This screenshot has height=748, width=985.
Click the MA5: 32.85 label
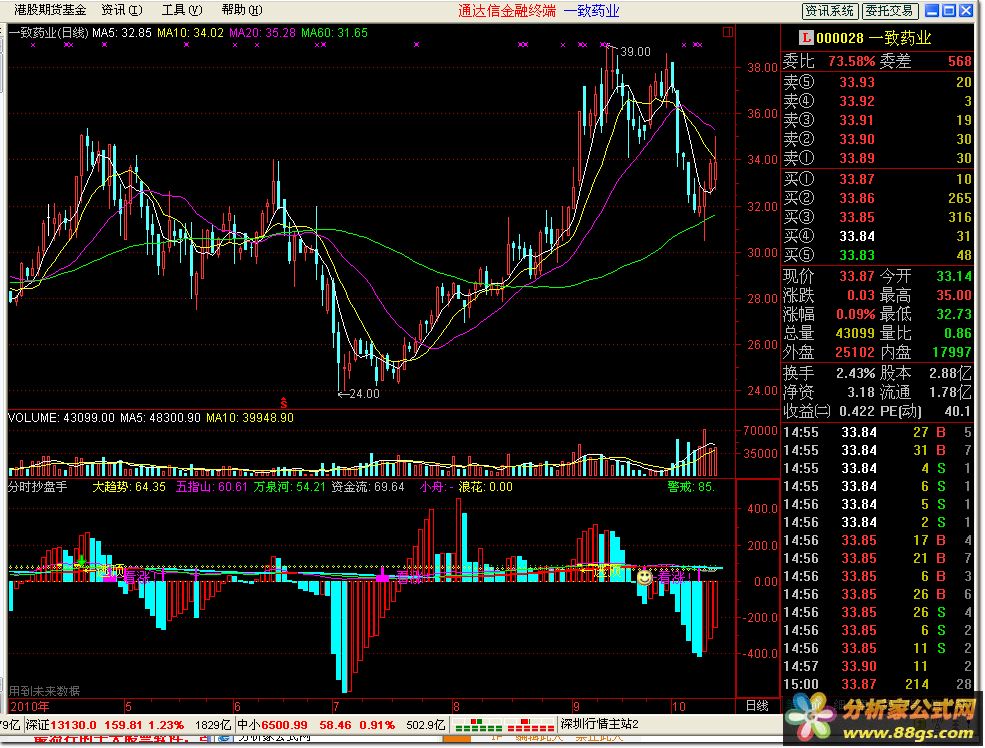[122, 33]
